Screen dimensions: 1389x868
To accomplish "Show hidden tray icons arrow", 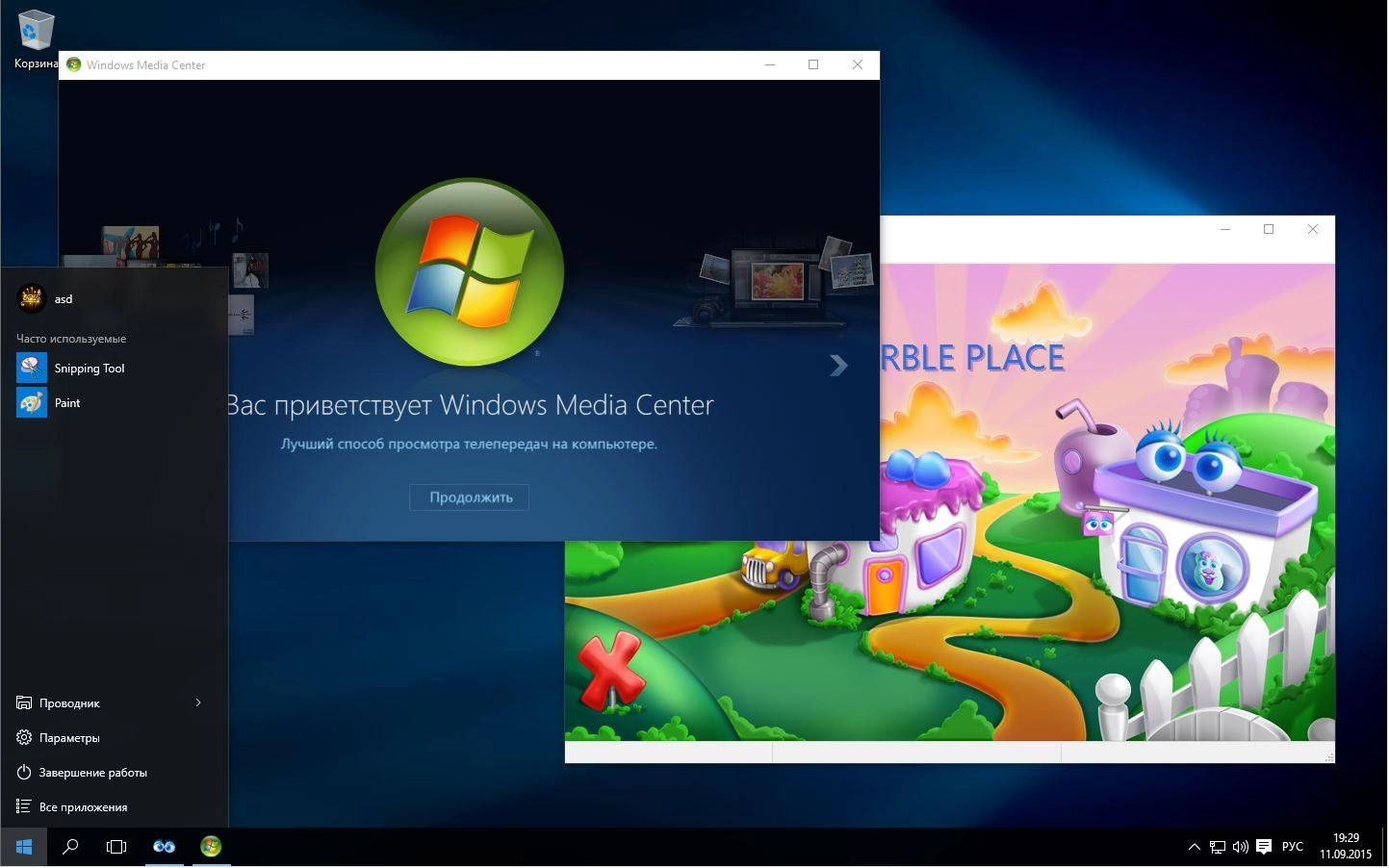I will click(x=1194, y=848).
